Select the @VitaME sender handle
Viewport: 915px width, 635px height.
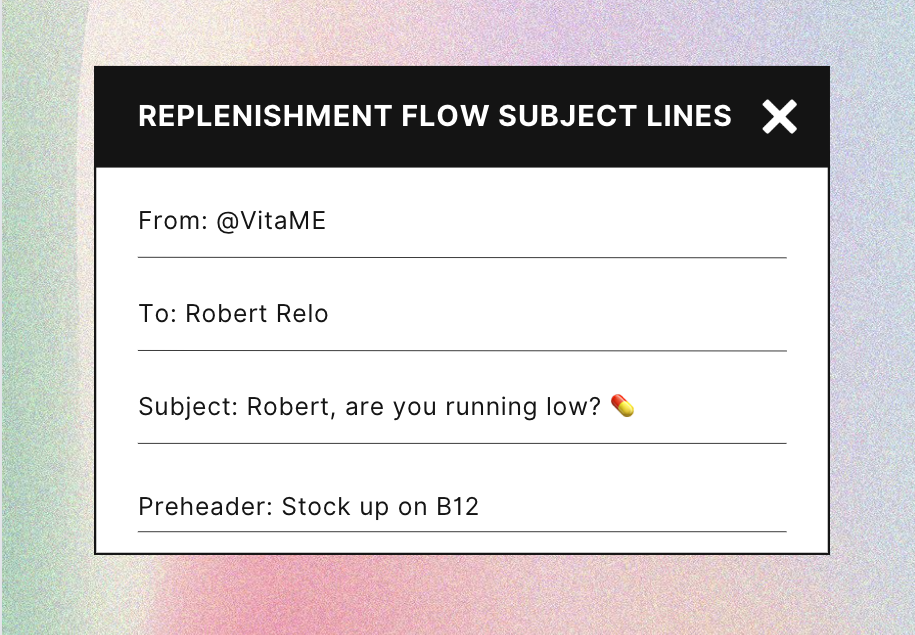271,221
